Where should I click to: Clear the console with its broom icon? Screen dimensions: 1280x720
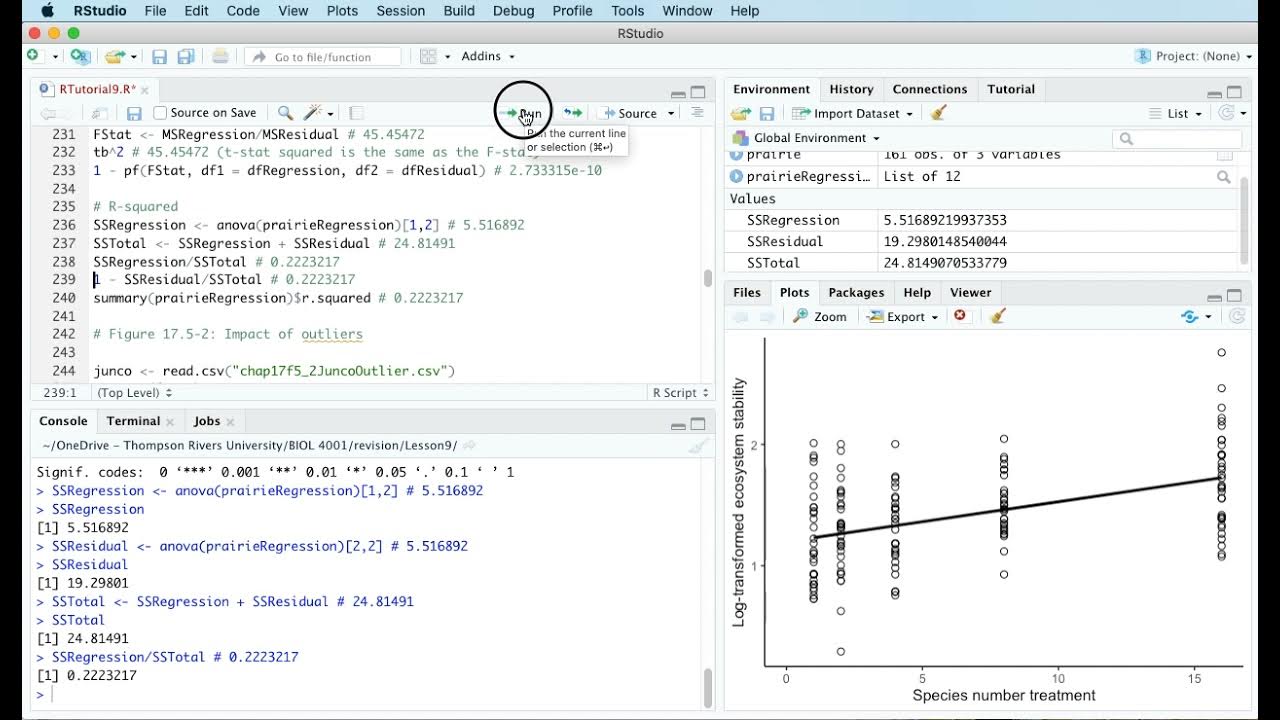pyautogui.click(x=698, y=446)
